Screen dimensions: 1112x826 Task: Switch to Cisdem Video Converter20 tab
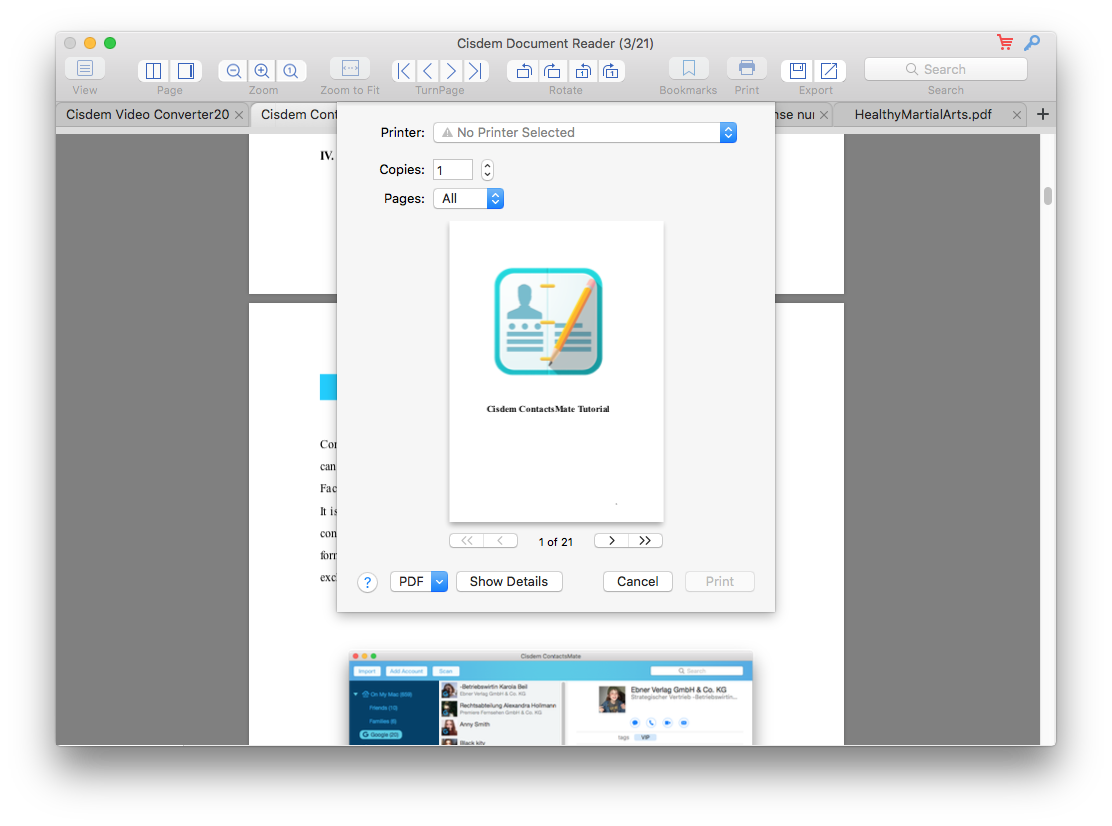tap(147, 115)
